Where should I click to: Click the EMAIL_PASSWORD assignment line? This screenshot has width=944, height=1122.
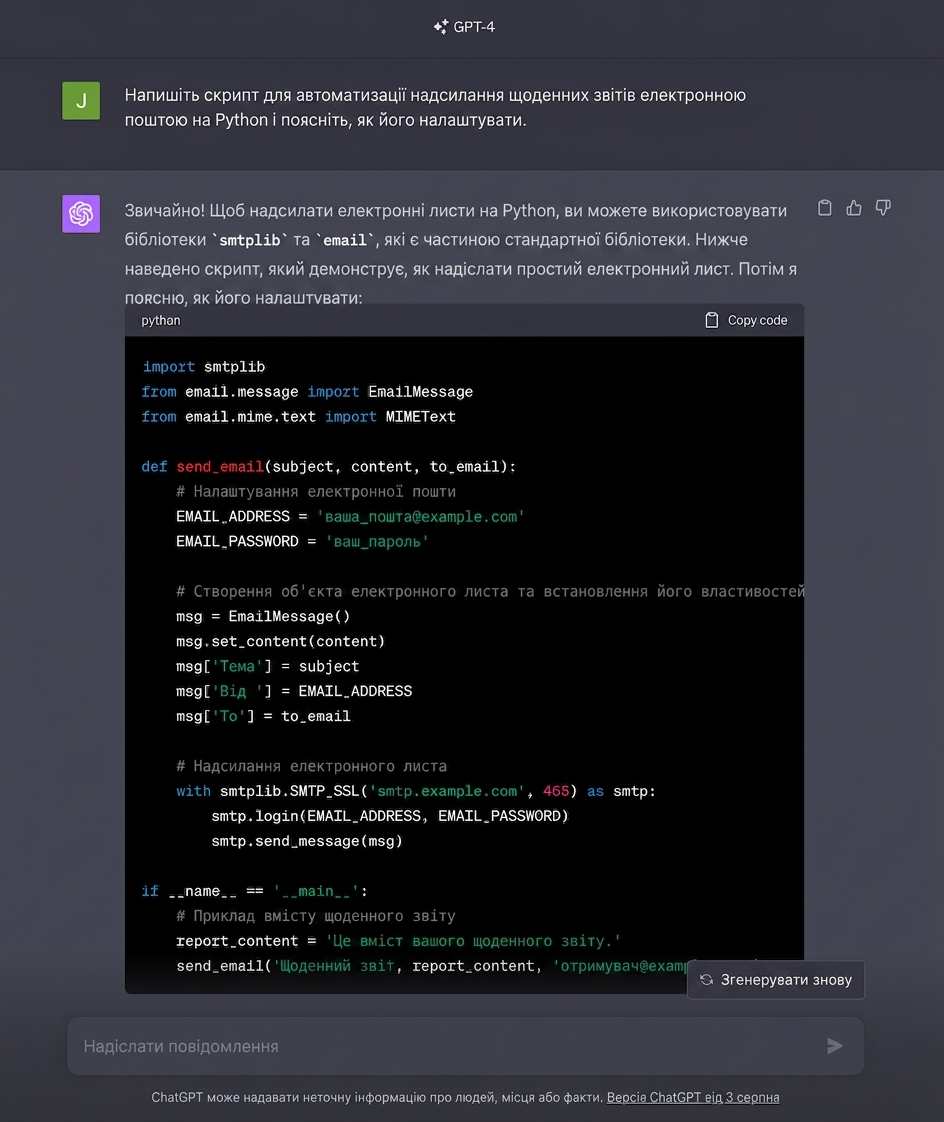tap(302, 542)
